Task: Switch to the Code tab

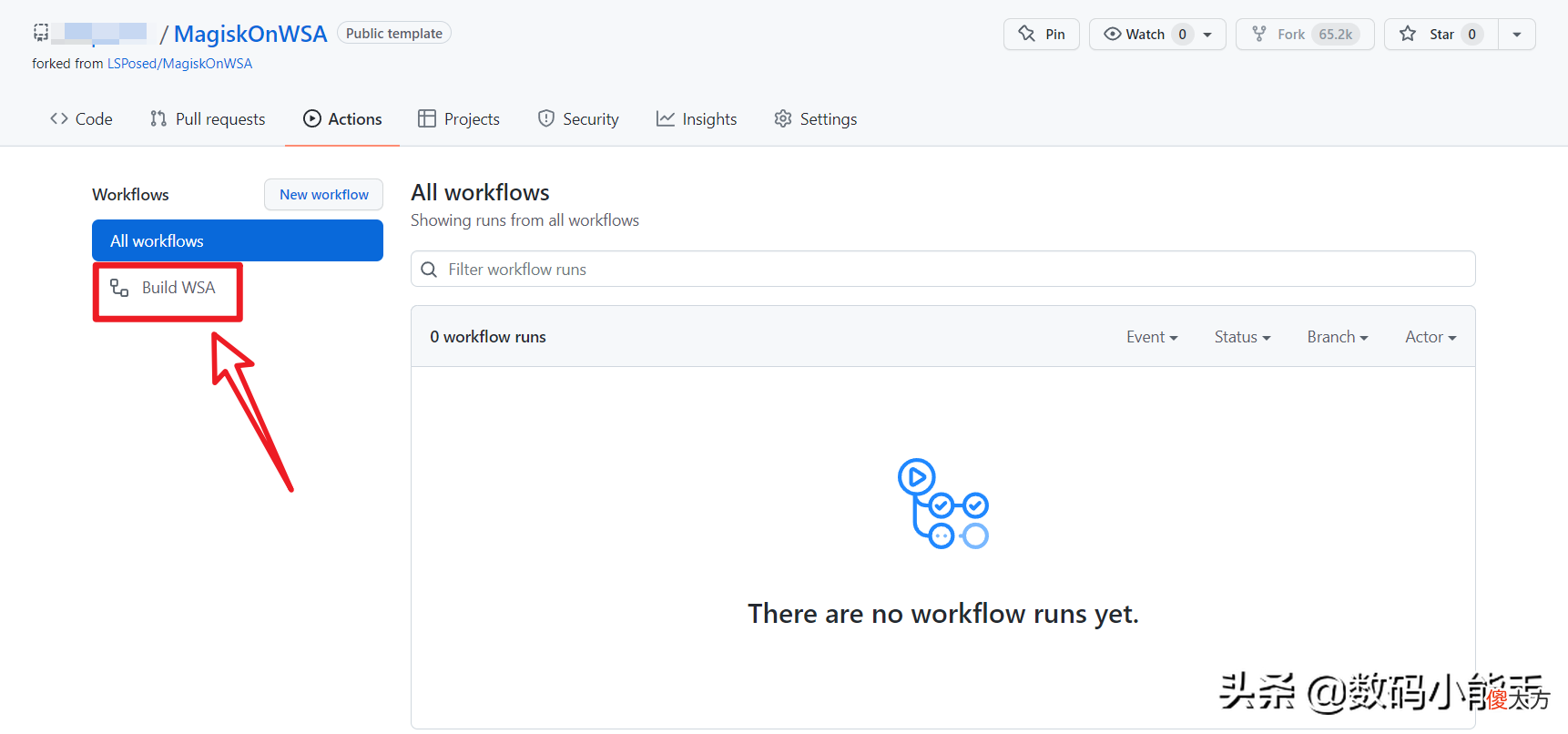Action: [81, 119]
